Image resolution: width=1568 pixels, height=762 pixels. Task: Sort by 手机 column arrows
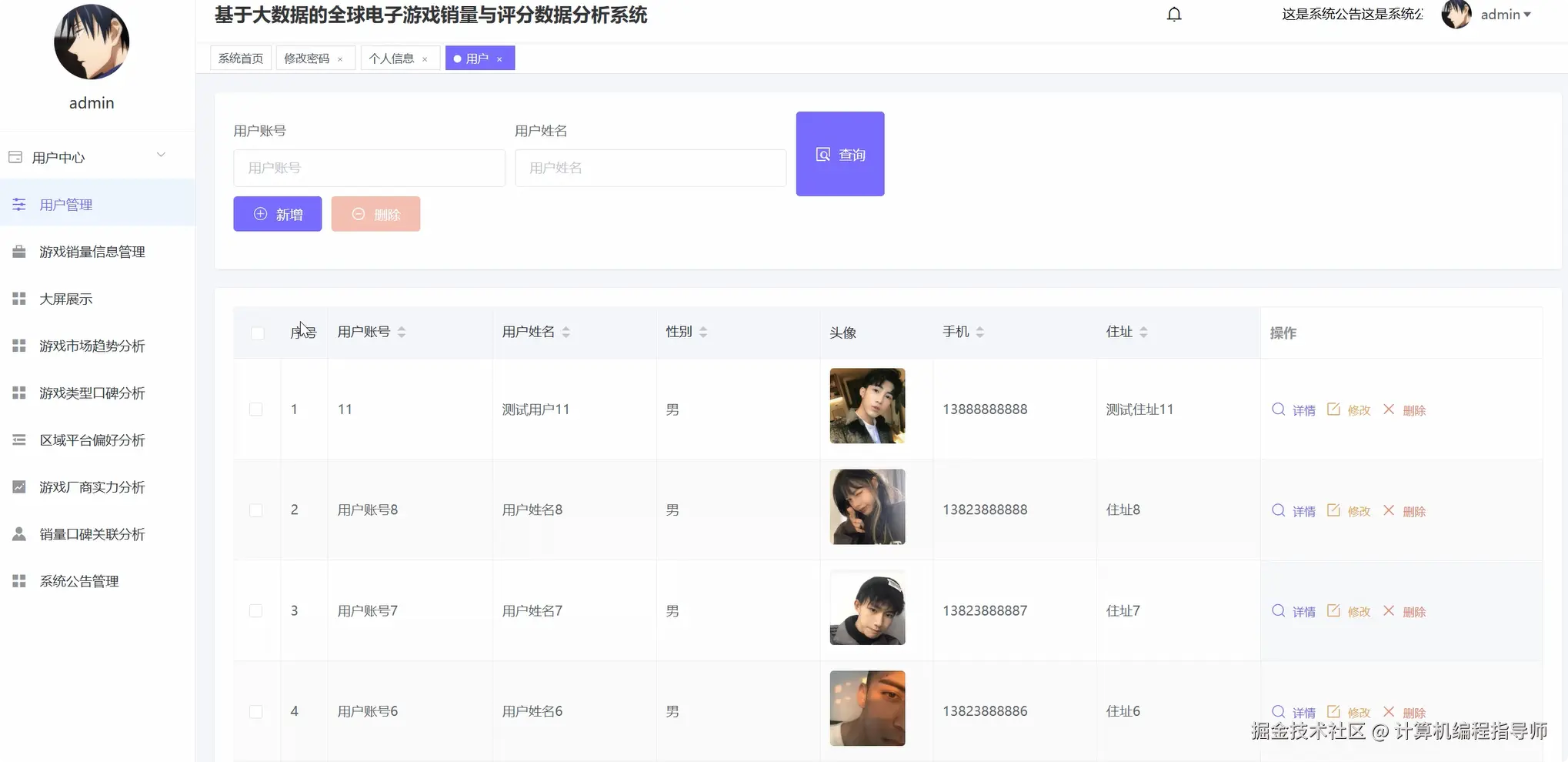(x=979, y=332)
